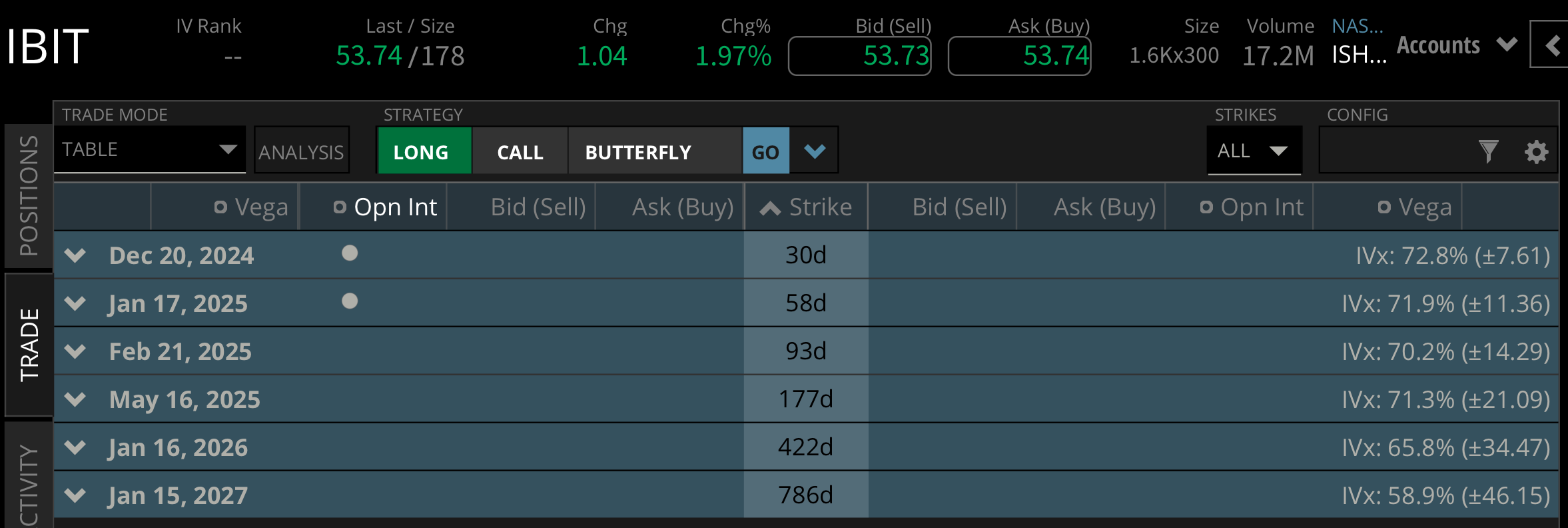Click the Dec 20, 2024 position dot
The image size is (1568, 528).
point(350,253)
